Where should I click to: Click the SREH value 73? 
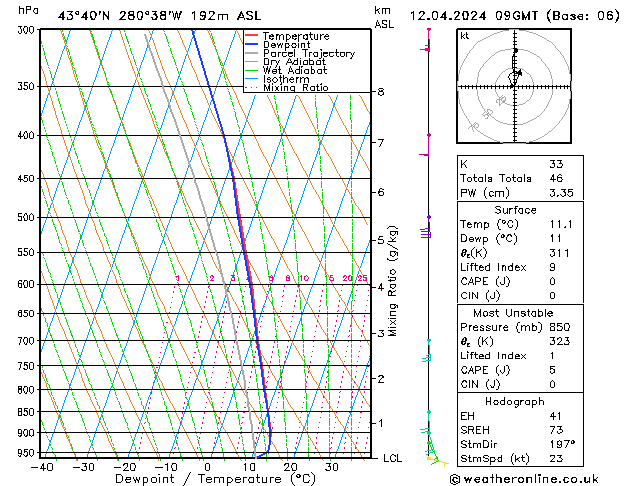pyautogui.click(x=556, y=430)
